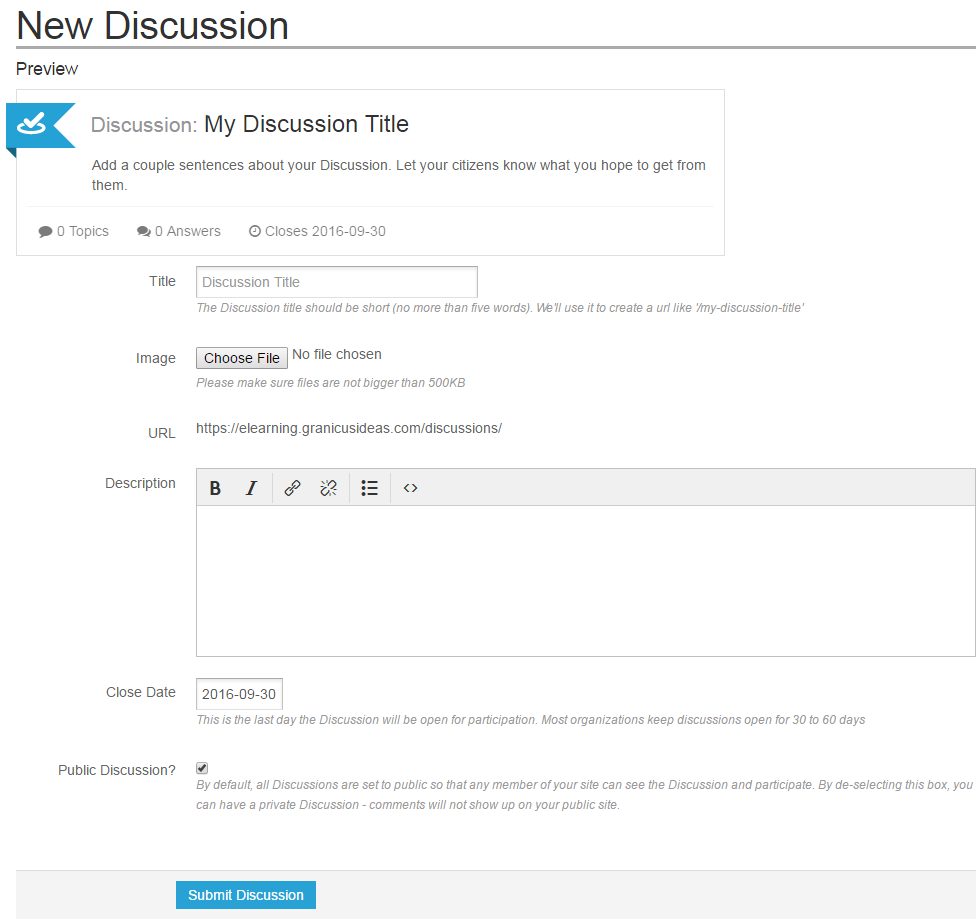Click the '0 Topics' count in preview
The image size is (978, 921).
click(x=82, y=231)
